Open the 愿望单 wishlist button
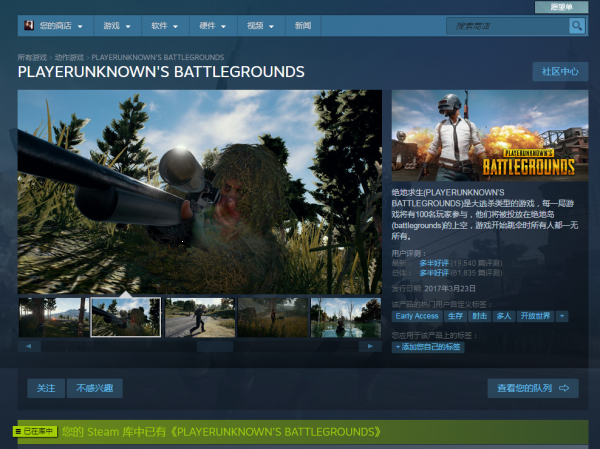This screenshot has height=449, width=600. pyautogui.click(x=561, y=7)
